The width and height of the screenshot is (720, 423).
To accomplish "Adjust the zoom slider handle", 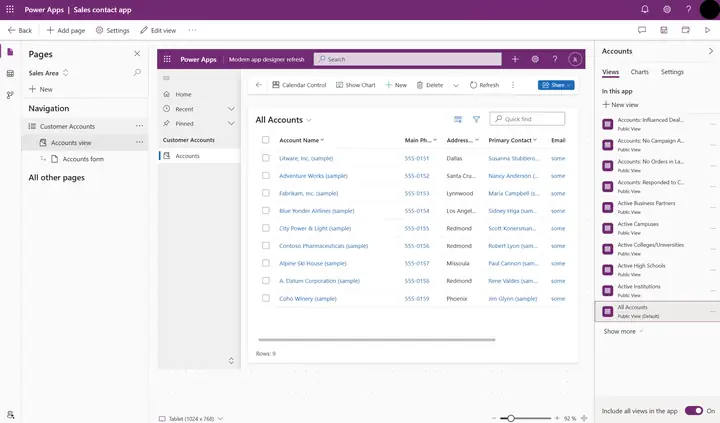I will click(510, 418).
